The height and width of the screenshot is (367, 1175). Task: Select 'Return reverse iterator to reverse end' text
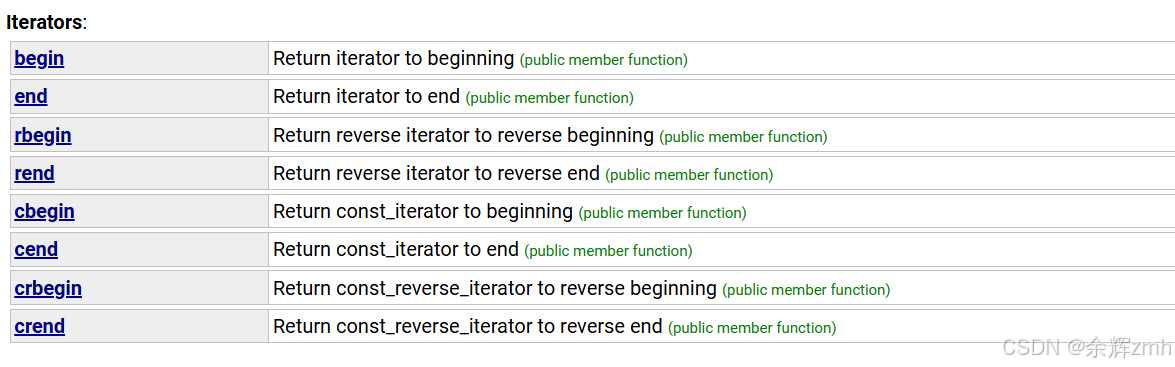click(436, 174)
